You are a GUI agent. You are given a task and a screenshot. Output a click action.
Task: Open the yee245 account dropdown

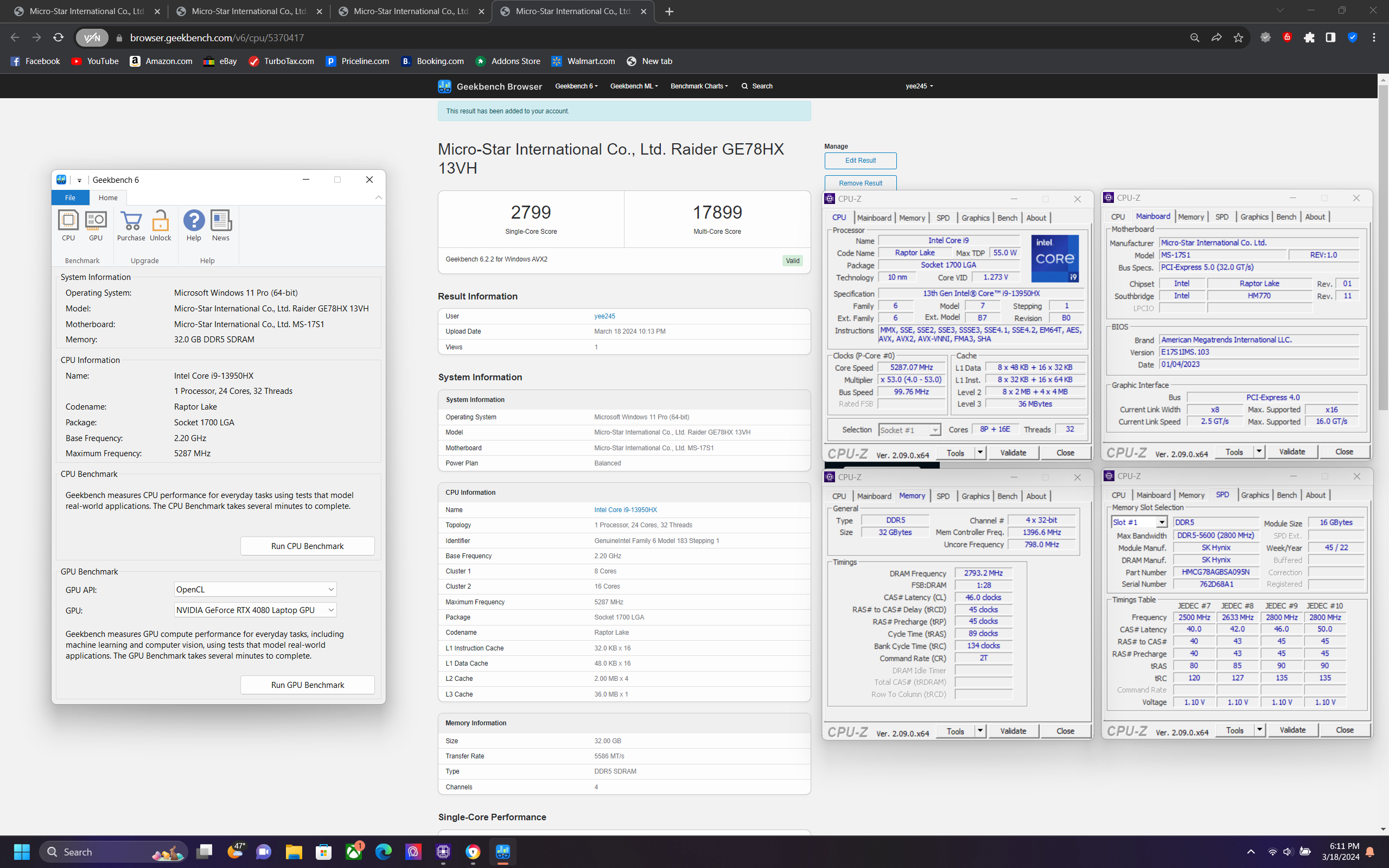(x=919, y=86)
